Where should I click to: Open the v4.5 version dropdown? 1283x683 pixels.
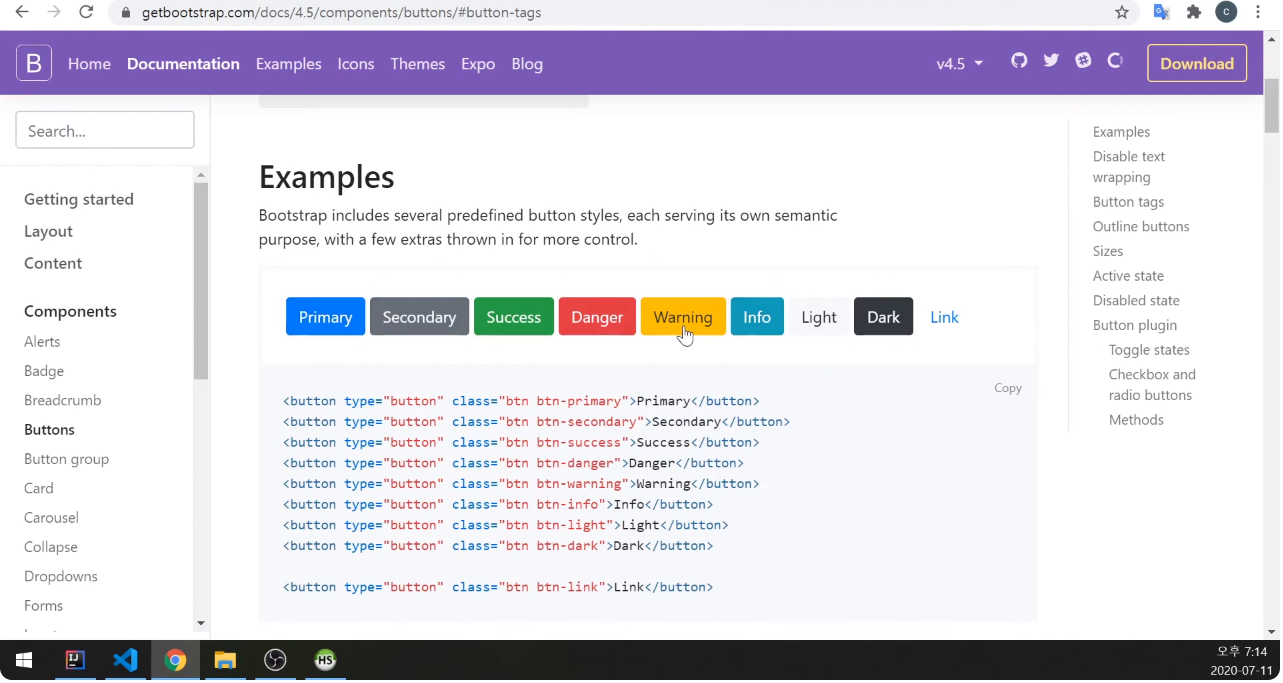959,63
